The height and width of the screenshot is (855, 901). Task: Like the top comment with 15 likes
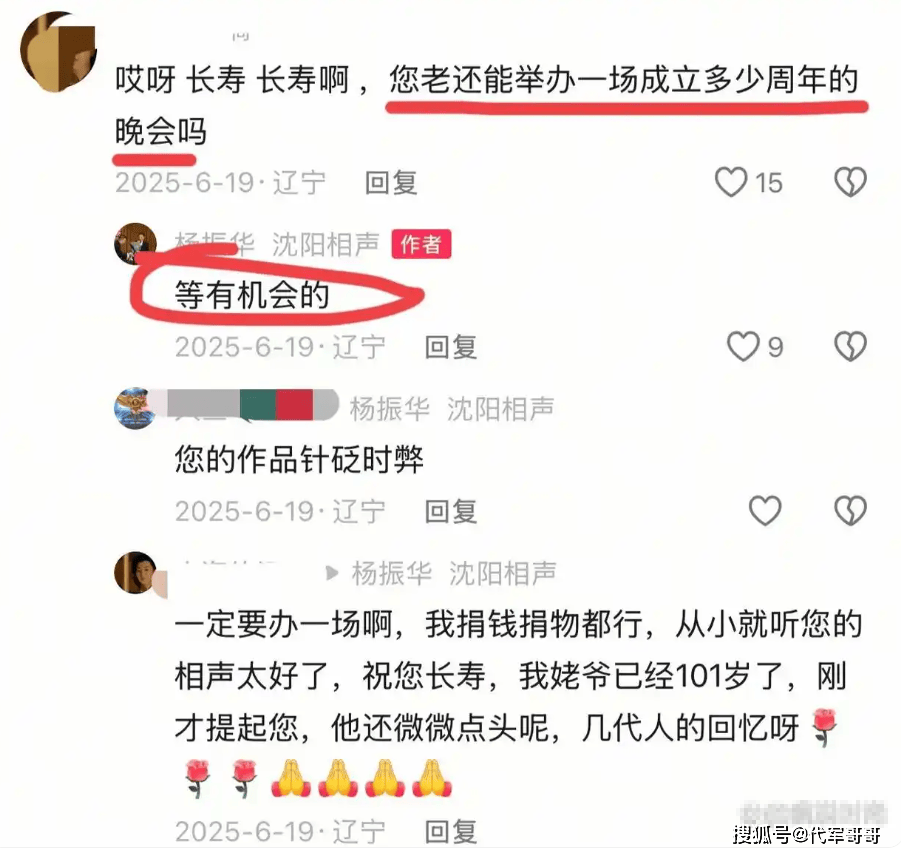pos(731,182)
